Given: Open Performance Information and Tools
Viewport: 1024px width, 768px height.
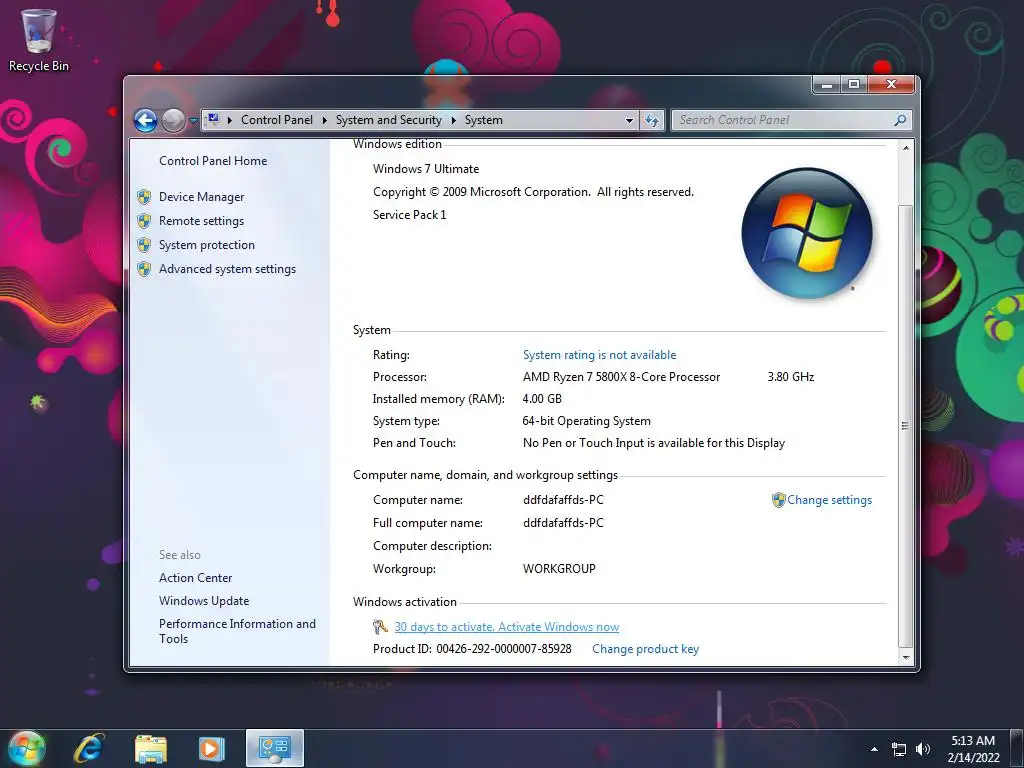Looking at the screenshot, I should [237, 632].
